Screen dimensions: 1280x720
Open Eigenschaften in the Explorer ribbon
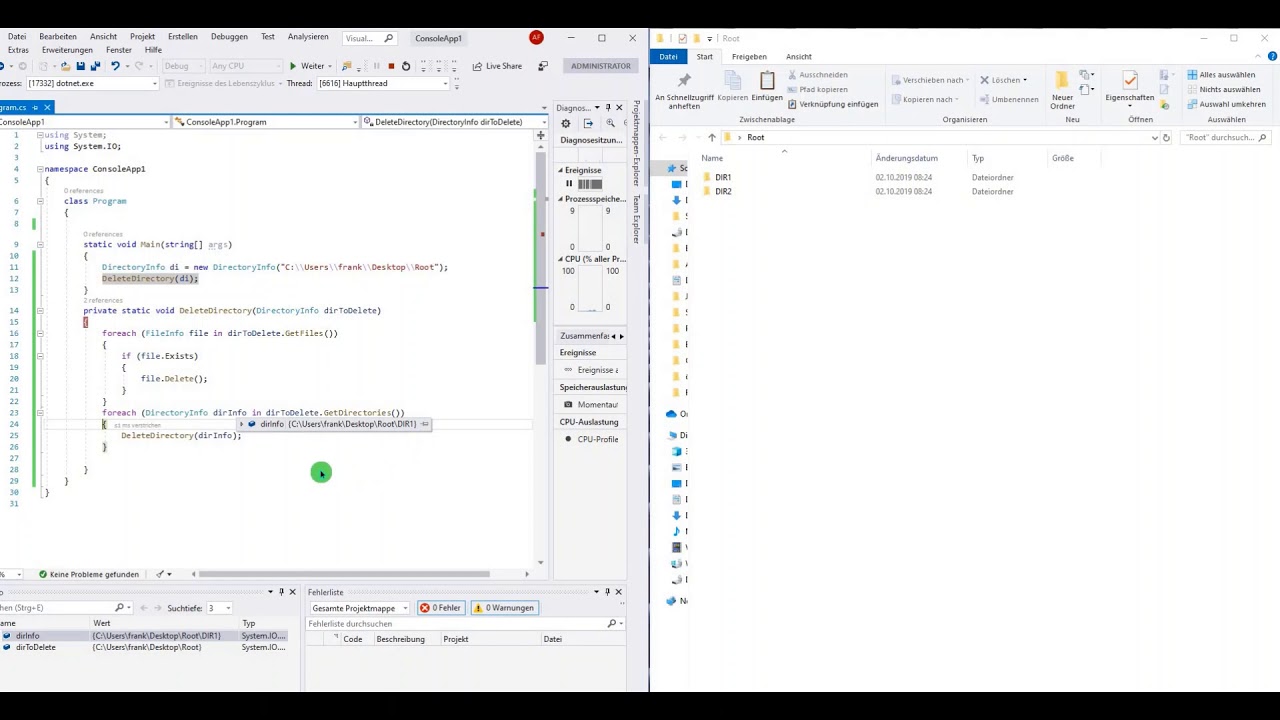tap(1130, 87)
